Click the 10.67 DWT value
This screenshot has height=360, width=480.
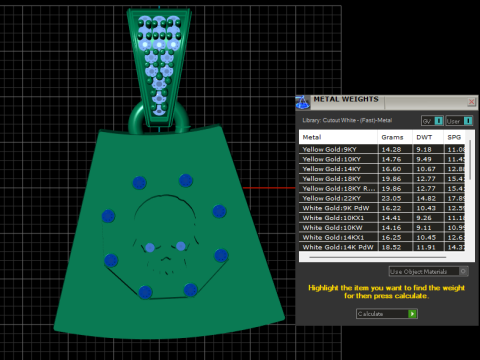point(426,169)
